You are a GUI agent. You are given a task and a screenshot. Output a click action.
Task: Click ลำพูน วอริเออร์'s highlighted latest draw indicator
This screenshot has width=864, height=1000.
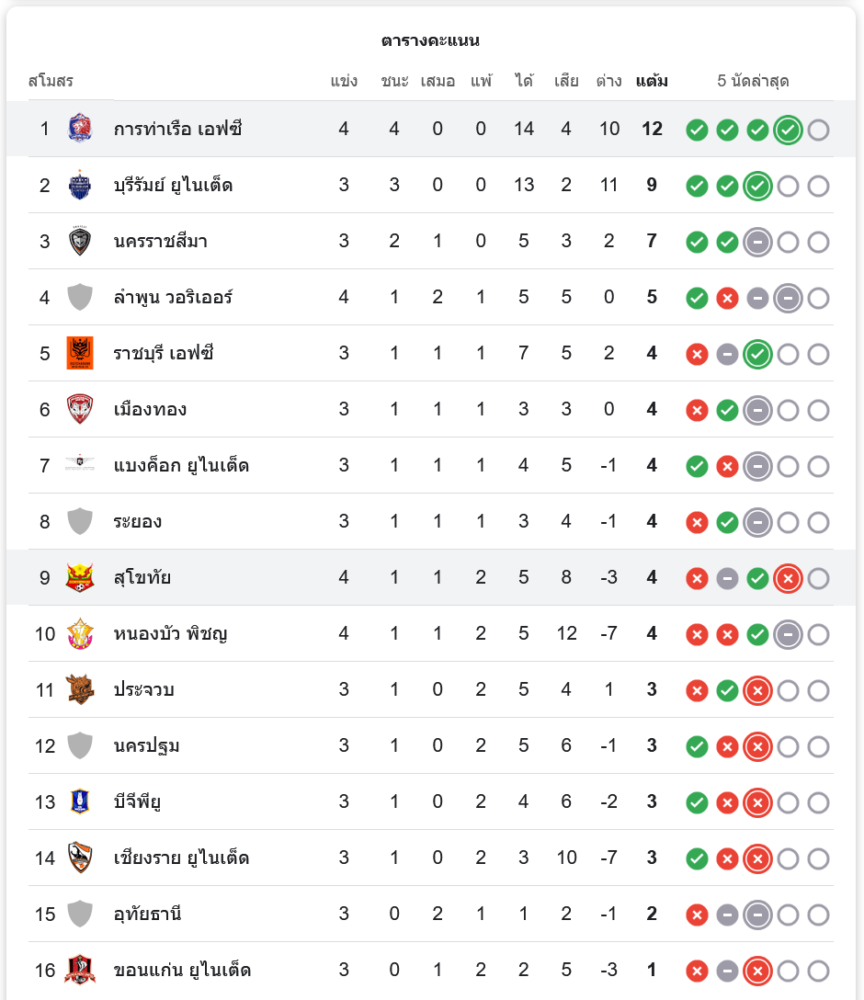click(x=788, y=298)
